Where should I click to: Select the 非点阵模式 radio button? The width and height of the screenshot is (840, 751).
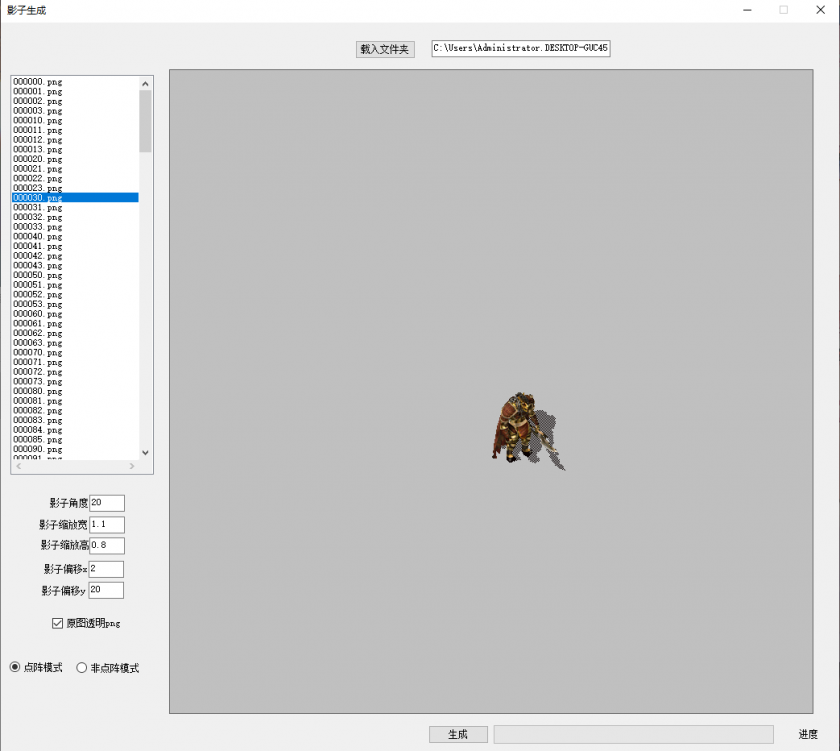tap(82, 668)
